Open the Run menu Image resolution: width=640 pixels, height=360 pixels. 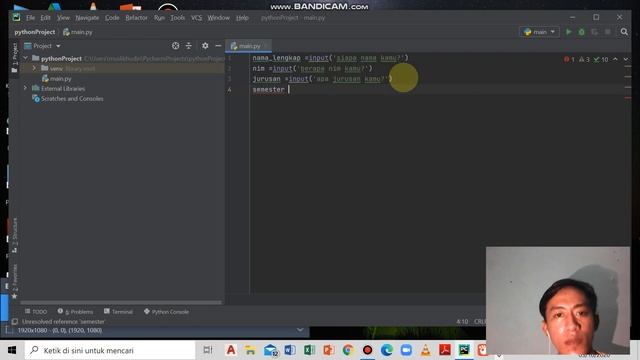(x=159, y=18)
